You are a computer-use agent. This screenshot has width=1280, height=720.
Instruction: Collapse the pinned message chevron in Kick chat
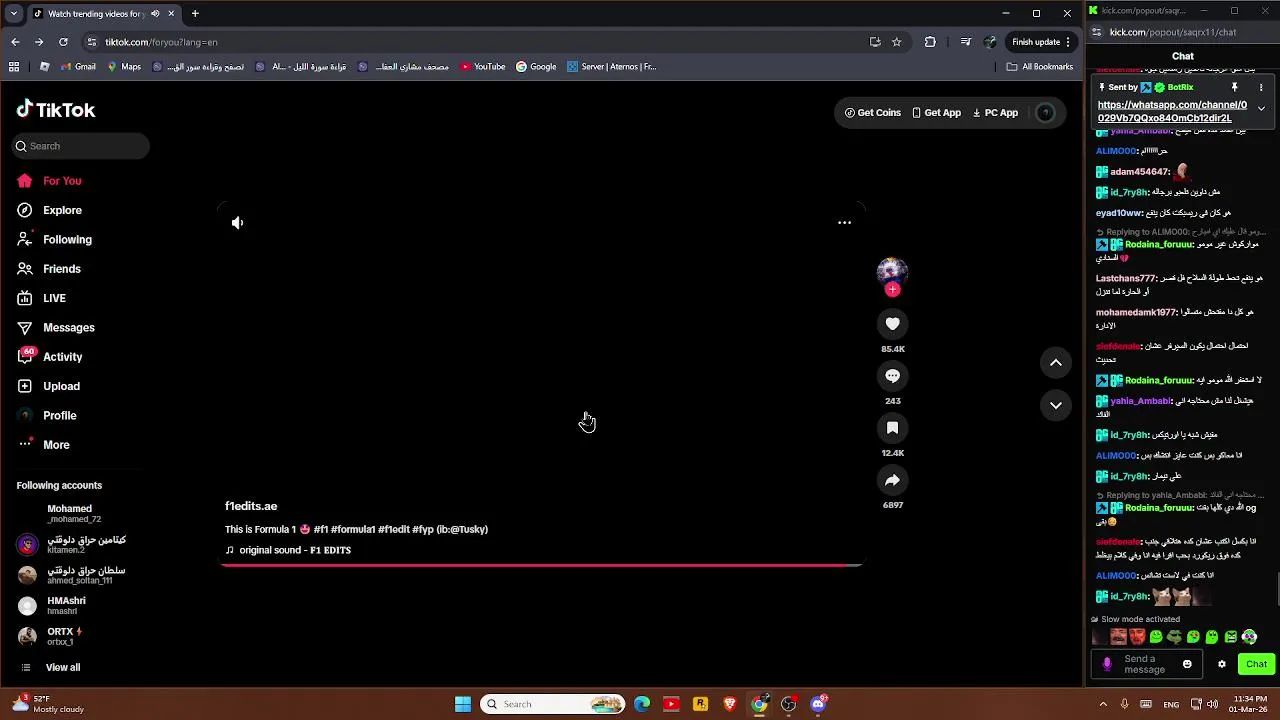click(1261, 108)
